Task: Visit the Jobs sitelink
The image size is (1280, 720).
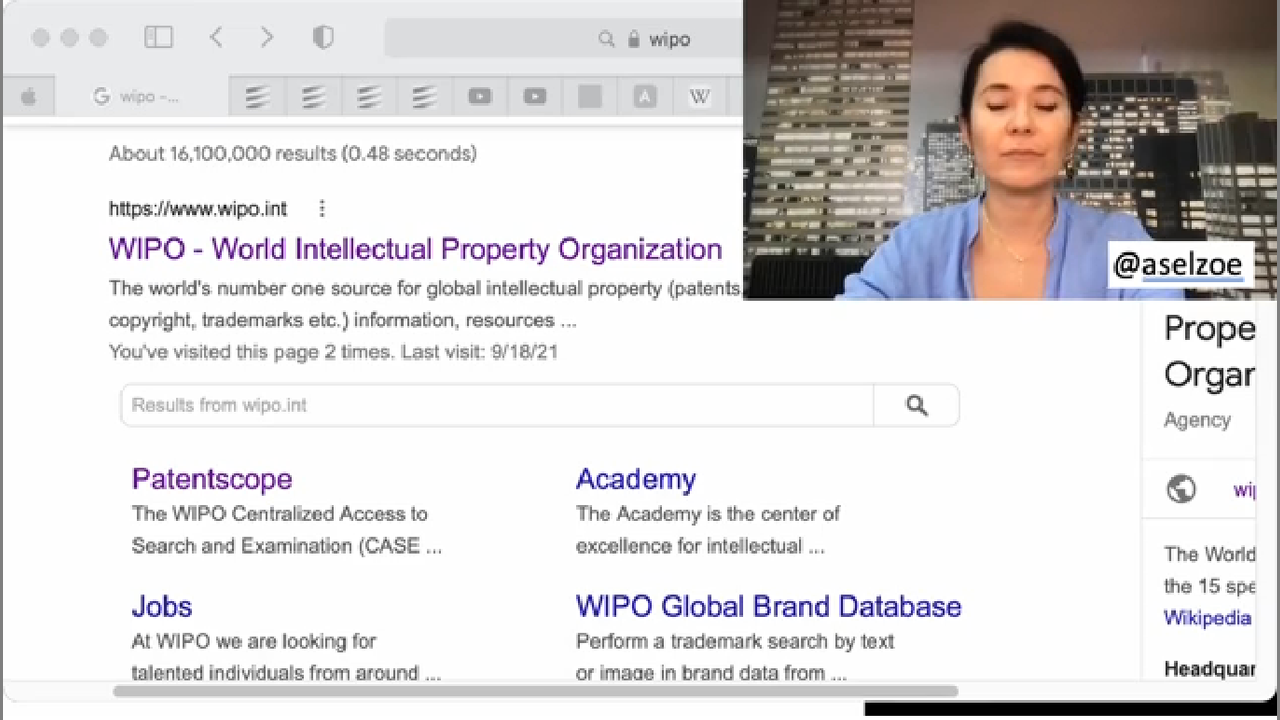Action: coord(161,607)
